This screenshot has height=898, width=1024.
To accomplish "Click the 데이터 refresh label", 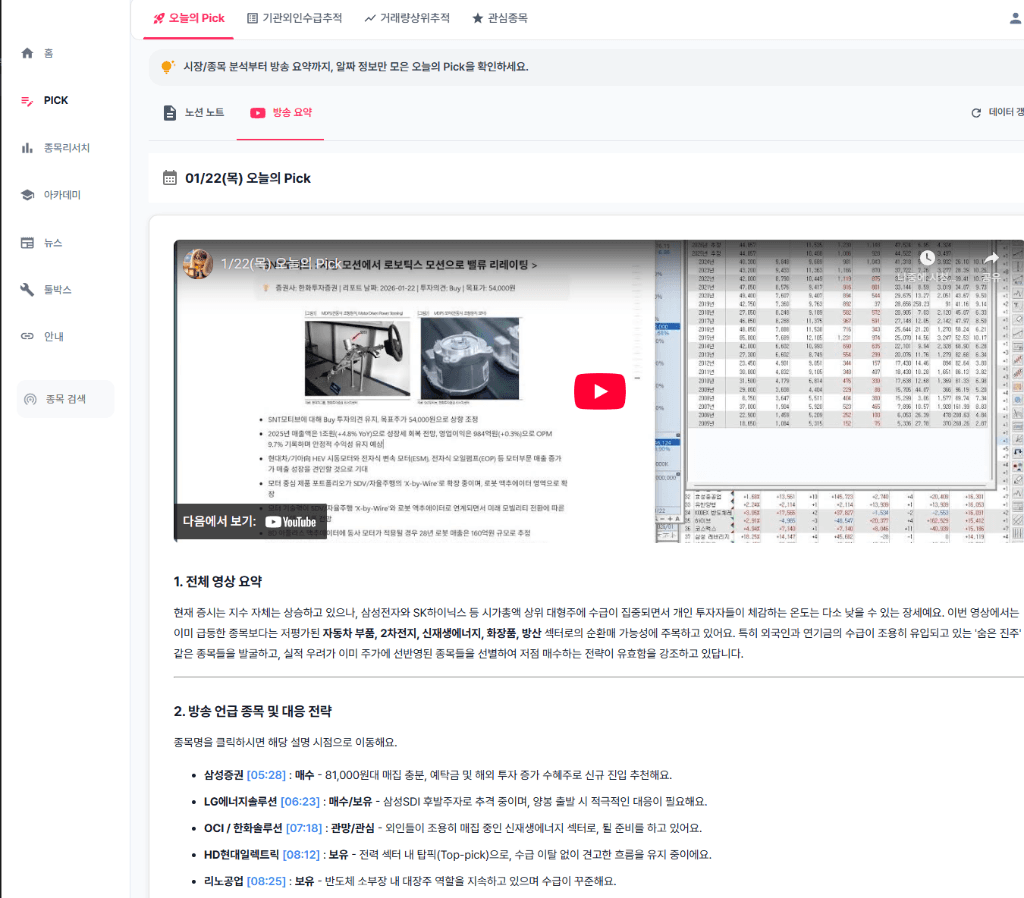I will coord(1006,112).
